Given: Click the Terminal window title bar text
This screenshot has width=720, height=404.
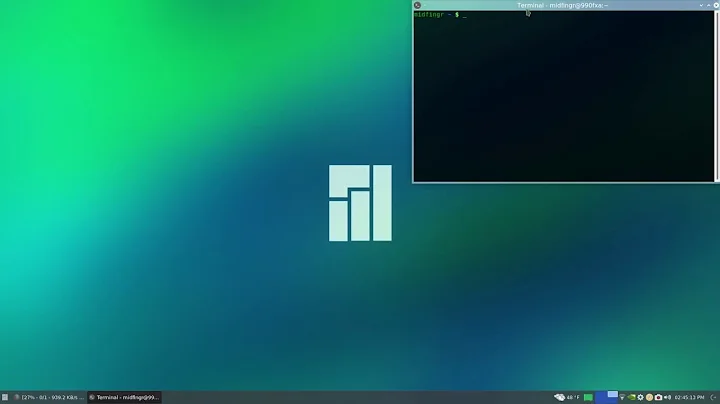Looking at the screenshot, I should [x=562, y=5].
